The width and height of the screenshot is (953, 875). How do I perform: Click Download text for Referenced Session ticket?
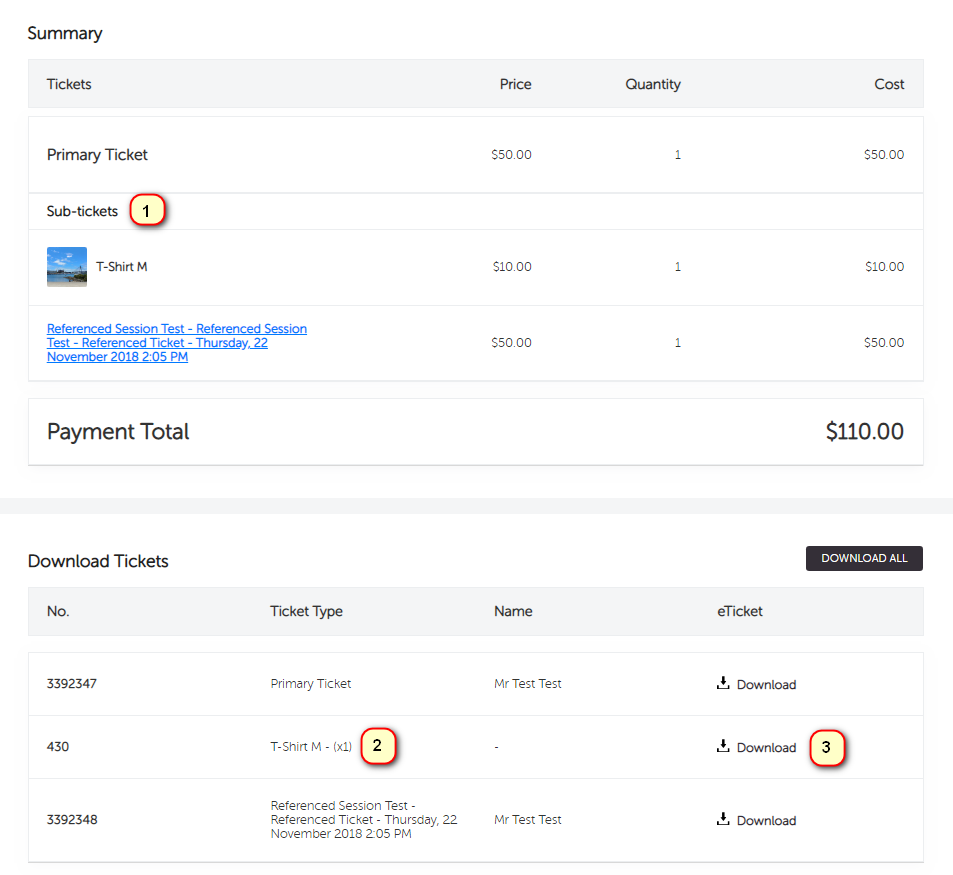tap(766, 820)
